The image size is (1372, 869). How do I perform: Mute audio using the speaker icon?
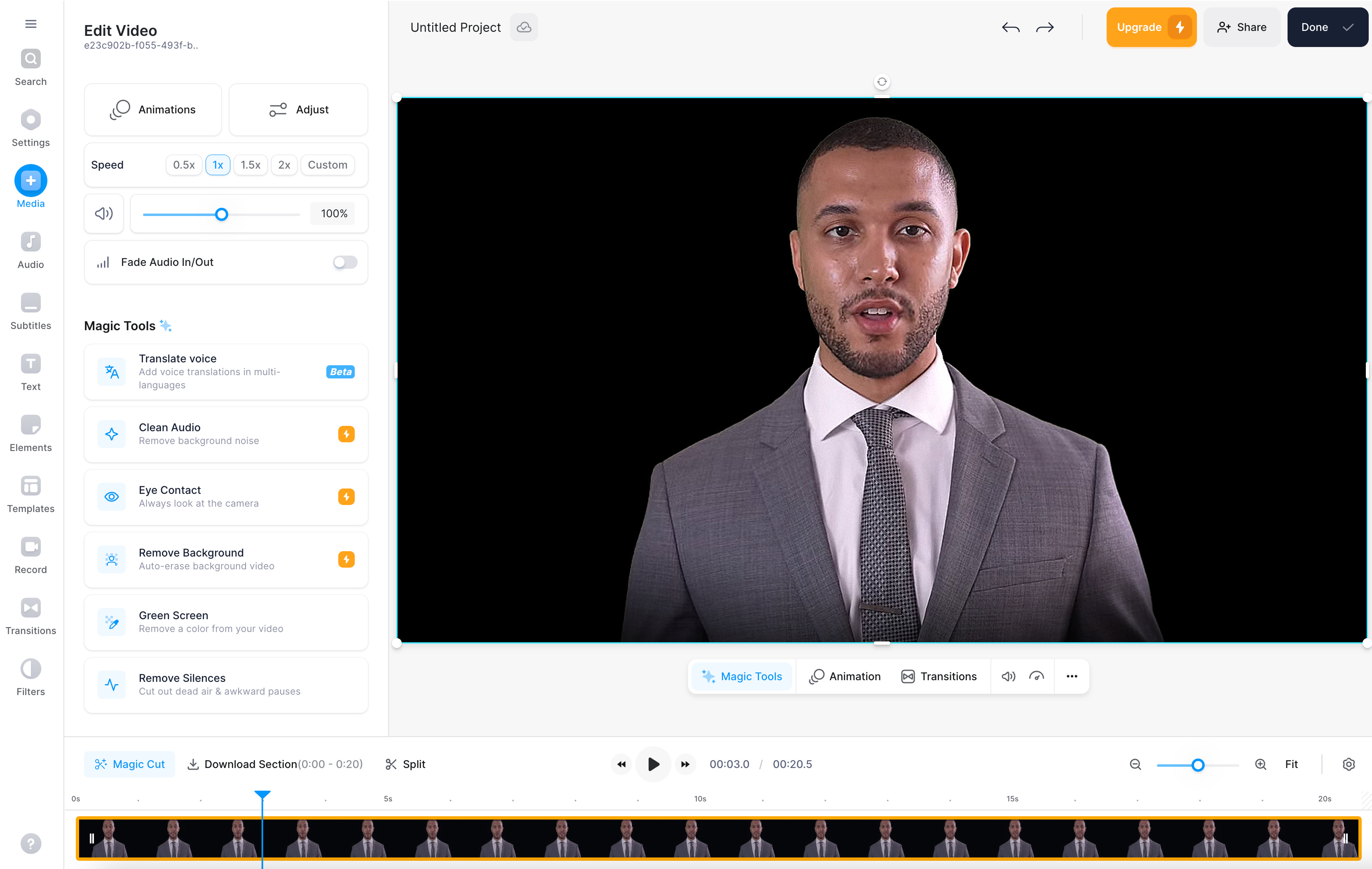pos(104,213)
